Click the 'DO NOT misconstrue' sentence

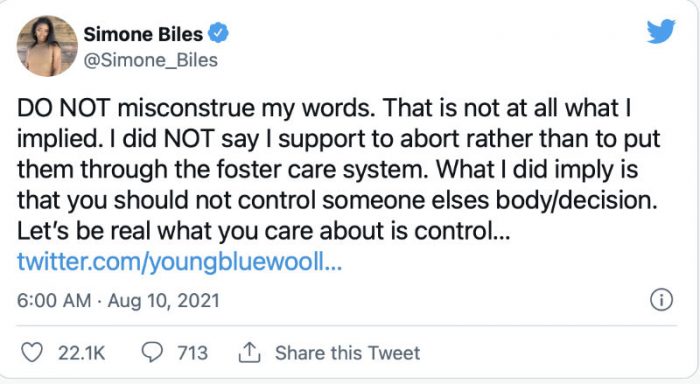(x=196, y=109)
